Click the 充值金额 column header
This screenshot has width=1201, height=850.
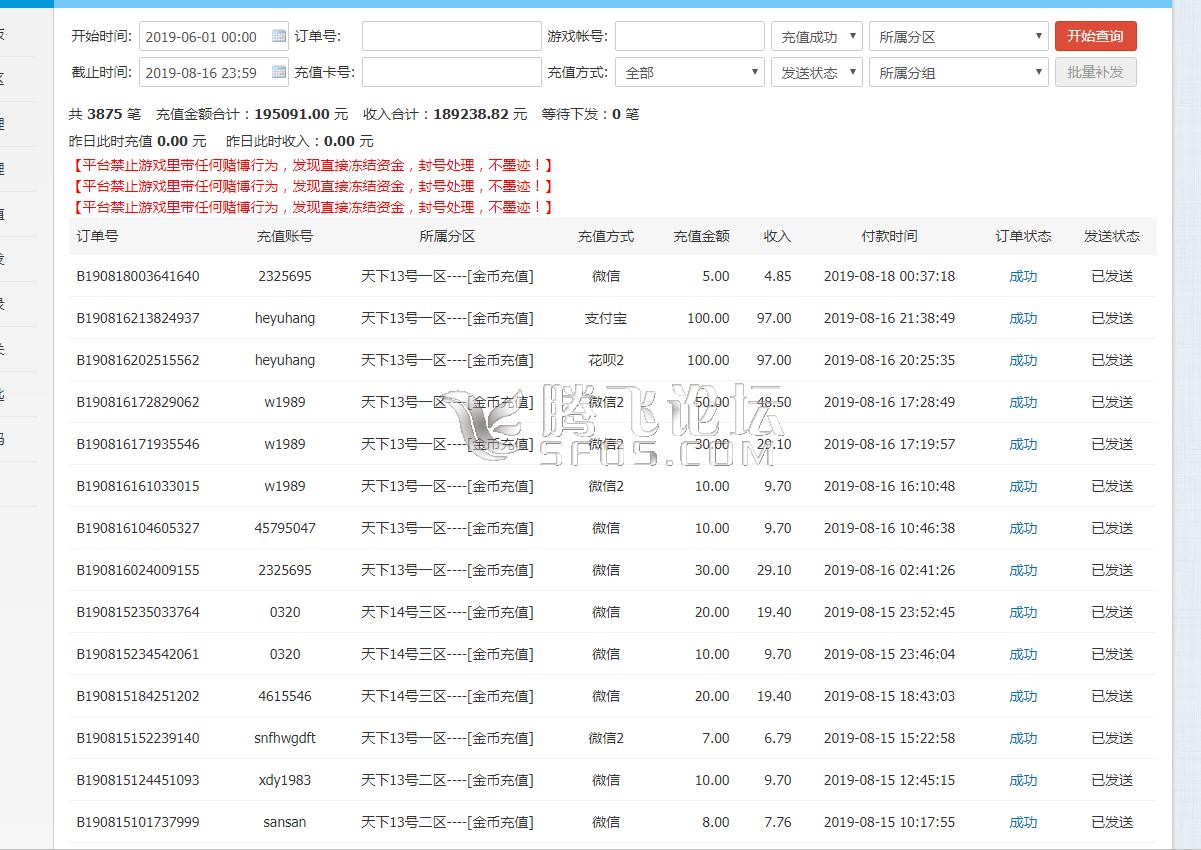pos(701,237)
